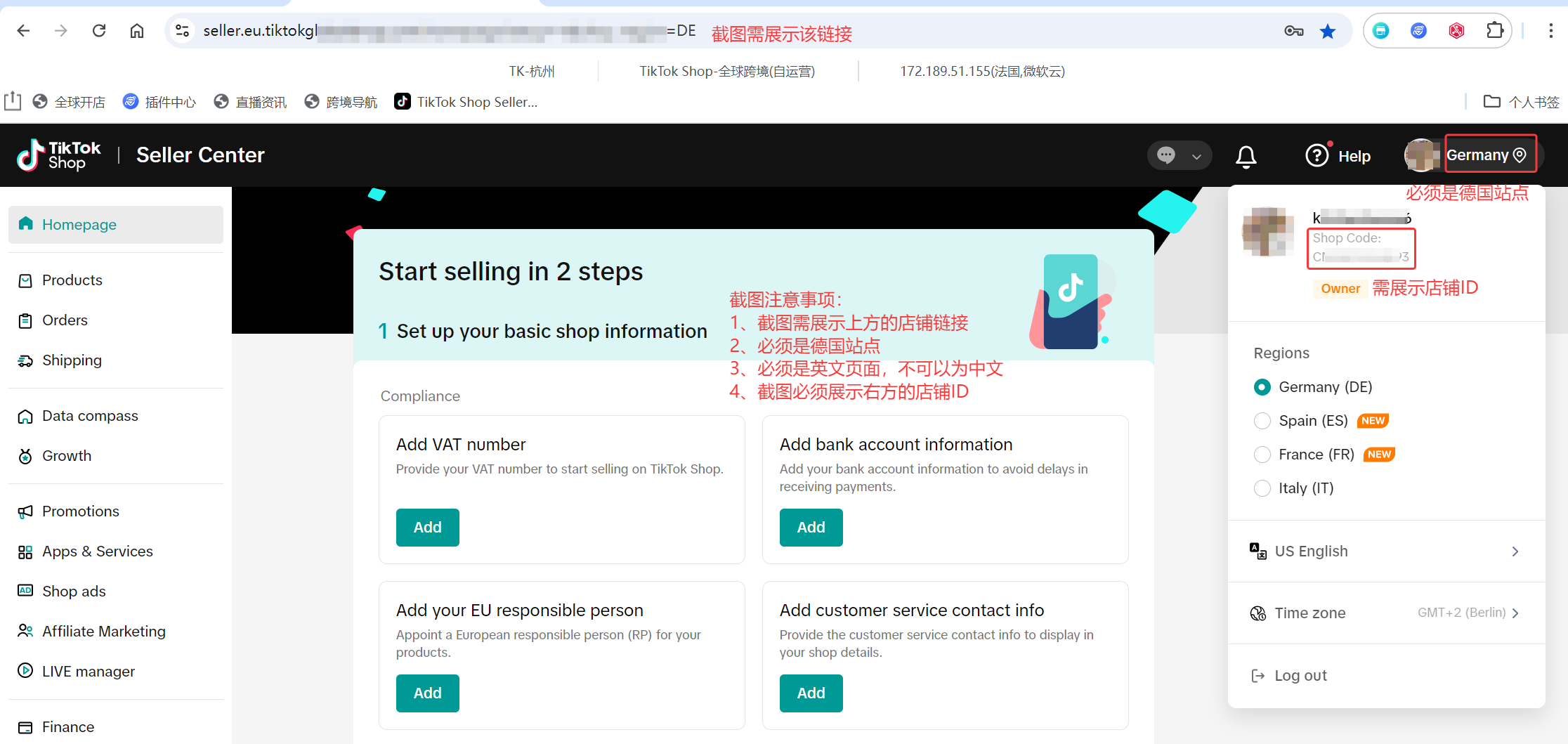Viewport: 1568px width, 744px height.
Task: Open the 直播资讯 bookmark
Action: click(251, 102)
